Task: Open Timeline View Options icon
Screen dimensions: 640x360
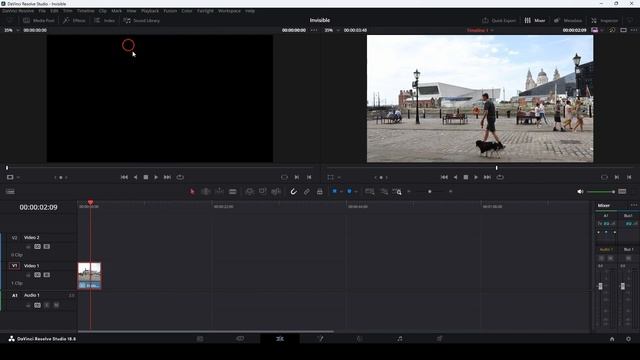Action: coord(10,191)
